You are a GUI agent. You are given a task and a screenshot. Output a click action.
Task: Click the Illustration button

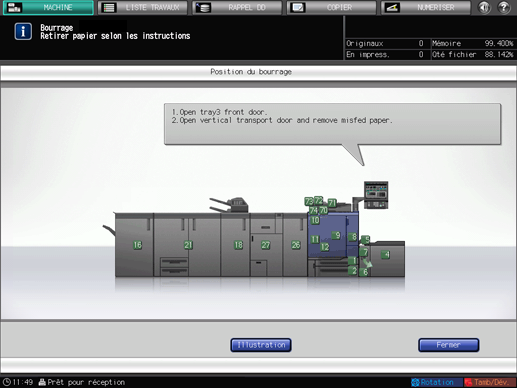click(x=261, y=345)
